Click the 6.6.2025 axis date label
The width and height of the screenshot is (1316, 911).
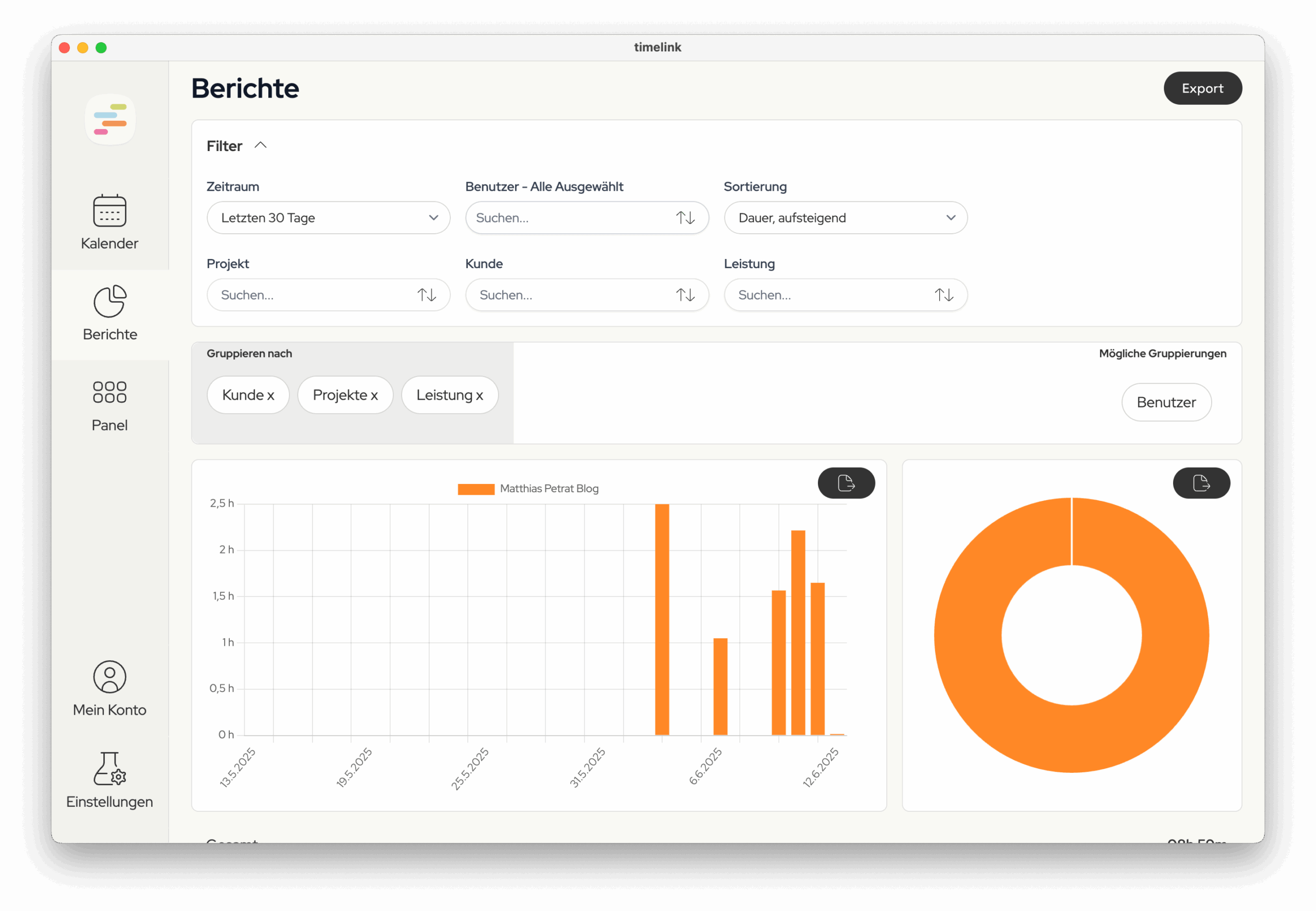[x=706, y=766]
